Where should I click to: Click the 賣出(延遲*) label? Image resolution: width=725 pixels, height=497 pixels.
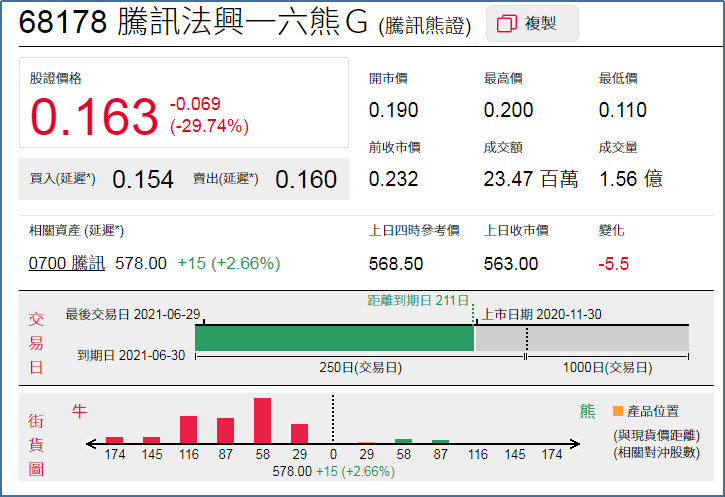pos(226,178)
